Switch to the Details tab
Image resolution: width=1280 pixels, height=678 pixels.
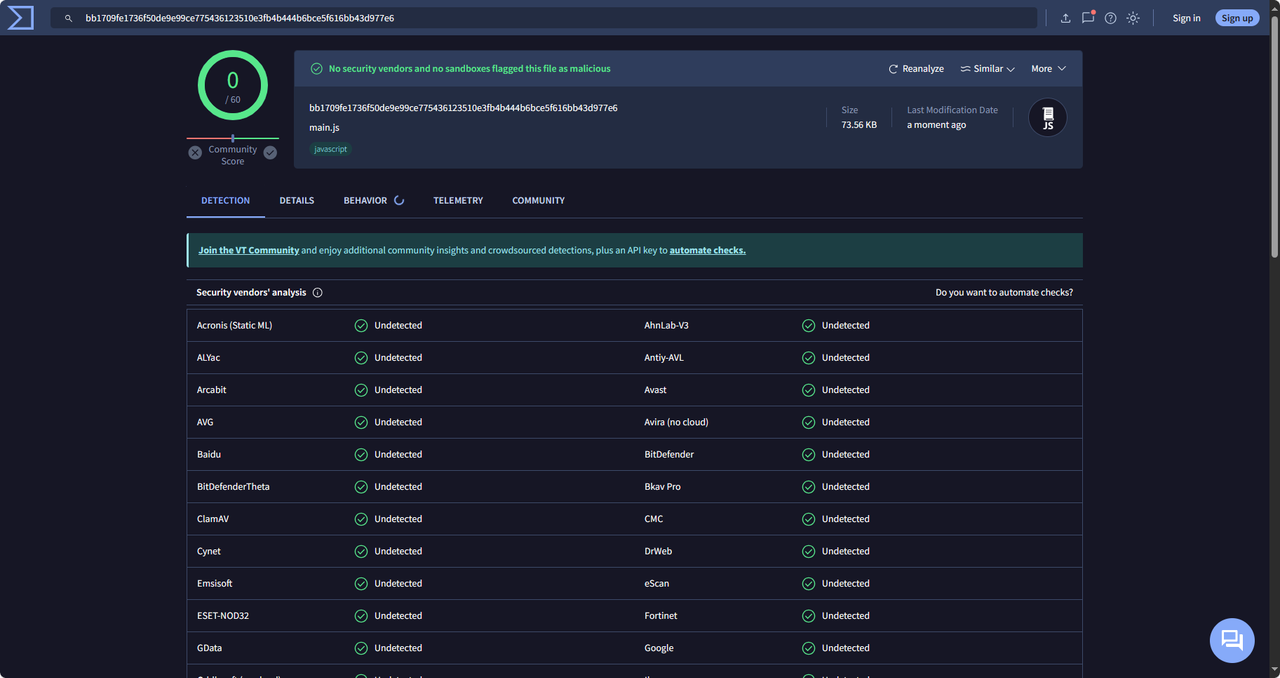coord(297,201)
